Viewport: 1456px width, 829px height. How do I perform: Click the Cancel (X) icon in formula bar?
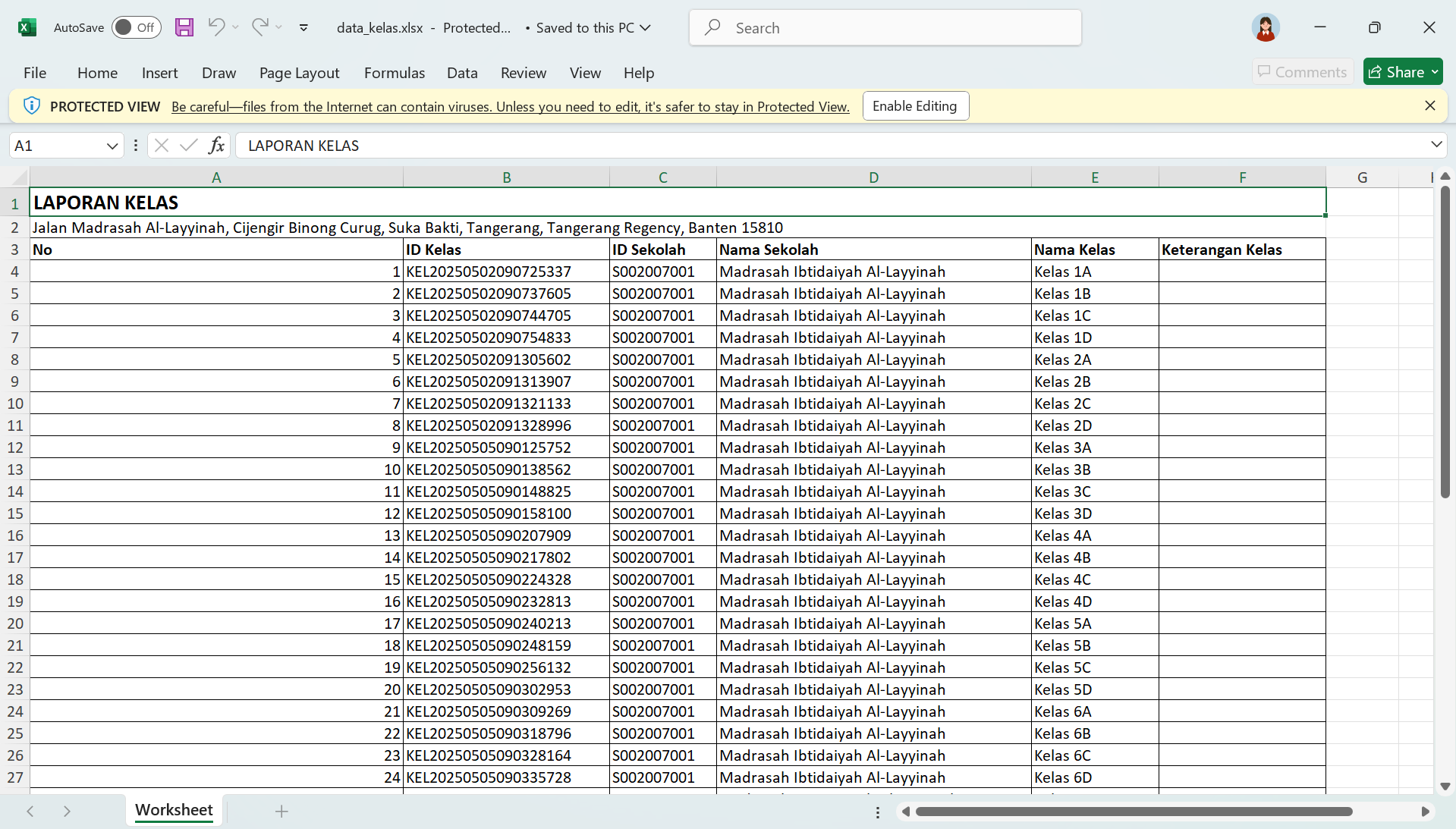coord(161,145)
